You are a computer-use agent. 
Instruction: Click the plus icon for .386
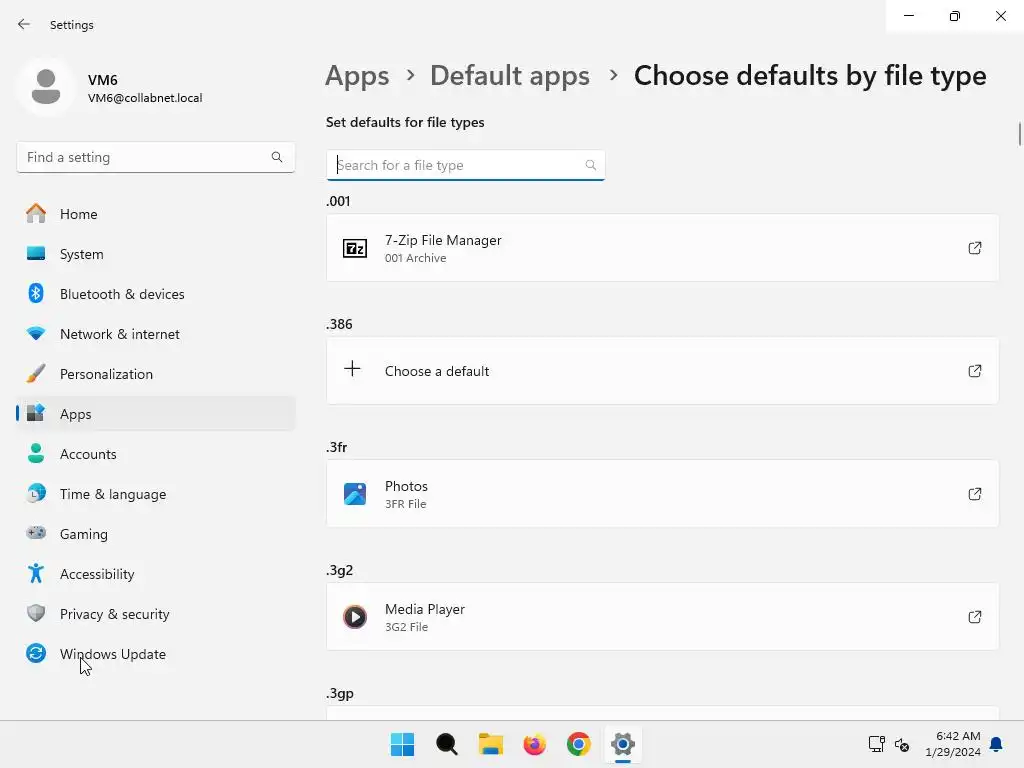(352, 370)
